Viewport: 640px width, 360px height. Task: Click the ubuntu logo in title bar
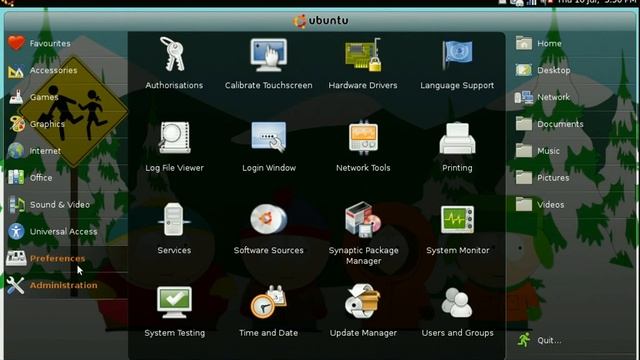coord(320,20)
